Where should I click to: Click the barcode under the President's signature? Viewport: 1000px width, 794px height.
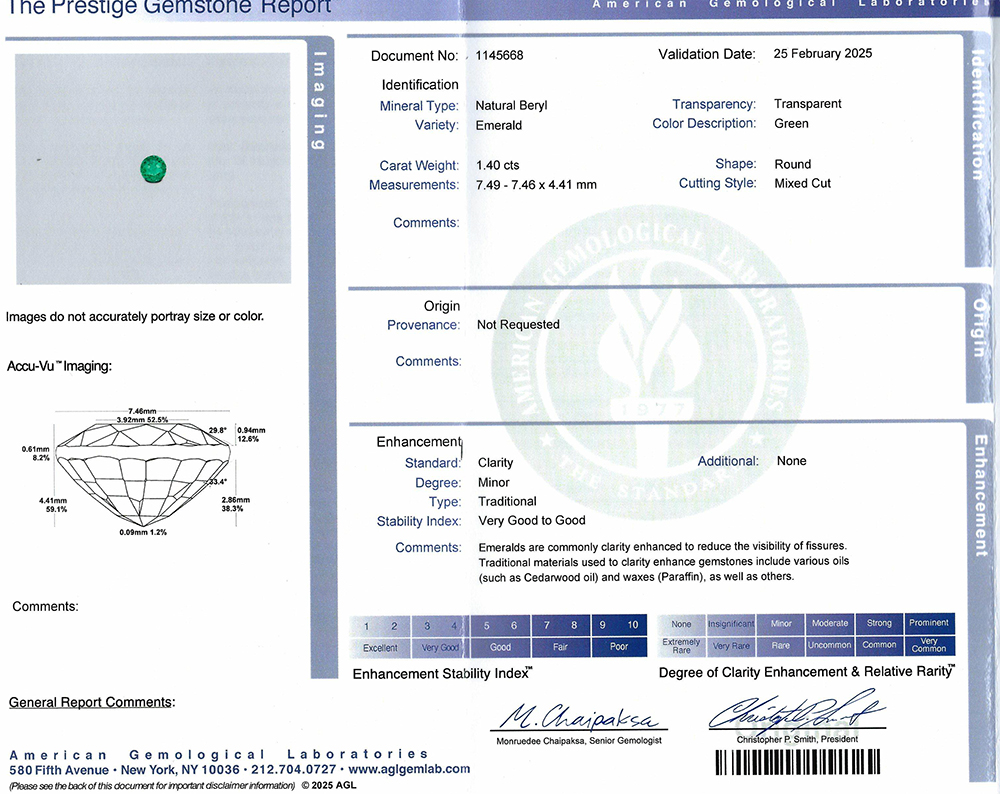point(798,762)
